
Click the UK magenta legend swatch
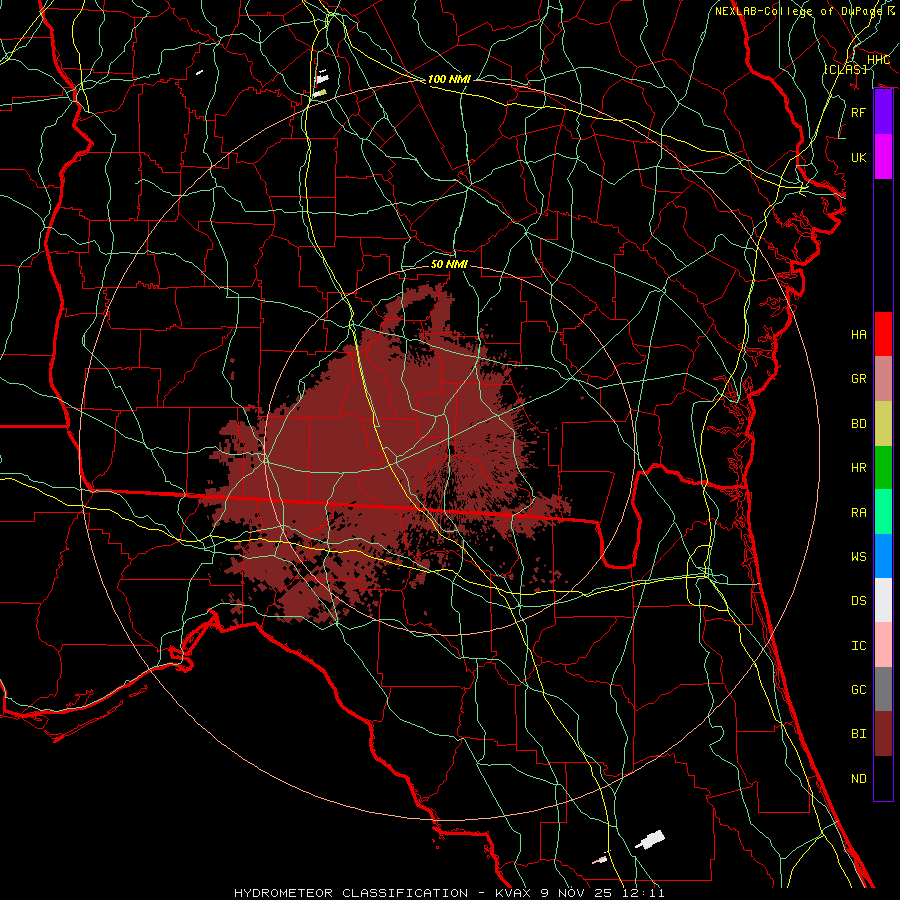pos(883,156)
